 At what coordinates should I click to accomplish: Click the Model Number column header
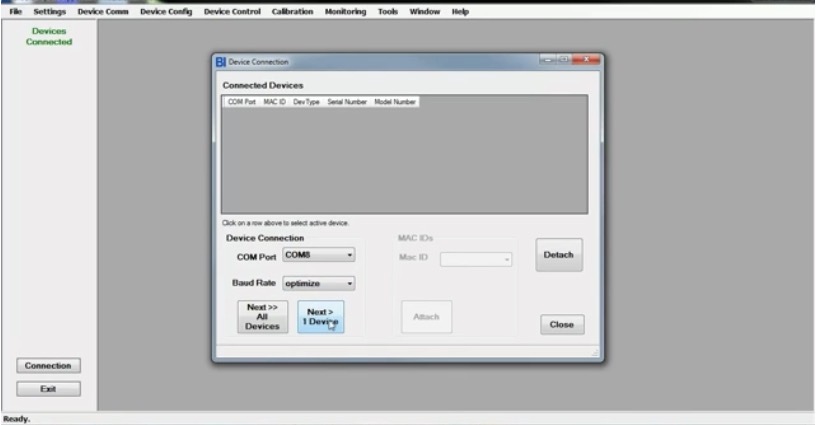[x=395, y=102]
